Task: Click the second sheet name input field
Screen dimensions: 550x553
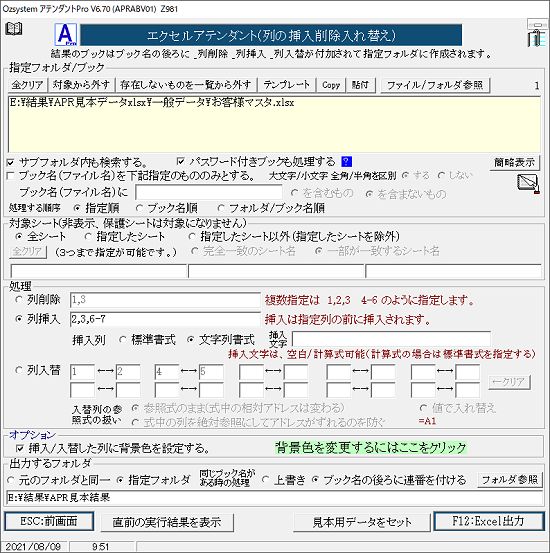Action: (276, 271)
